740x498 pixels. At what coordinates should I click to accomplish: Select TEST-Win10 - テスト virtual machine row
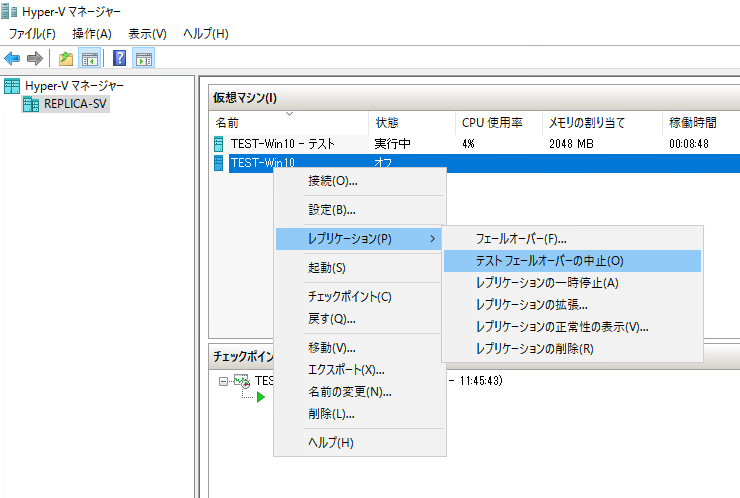point(474,143)
